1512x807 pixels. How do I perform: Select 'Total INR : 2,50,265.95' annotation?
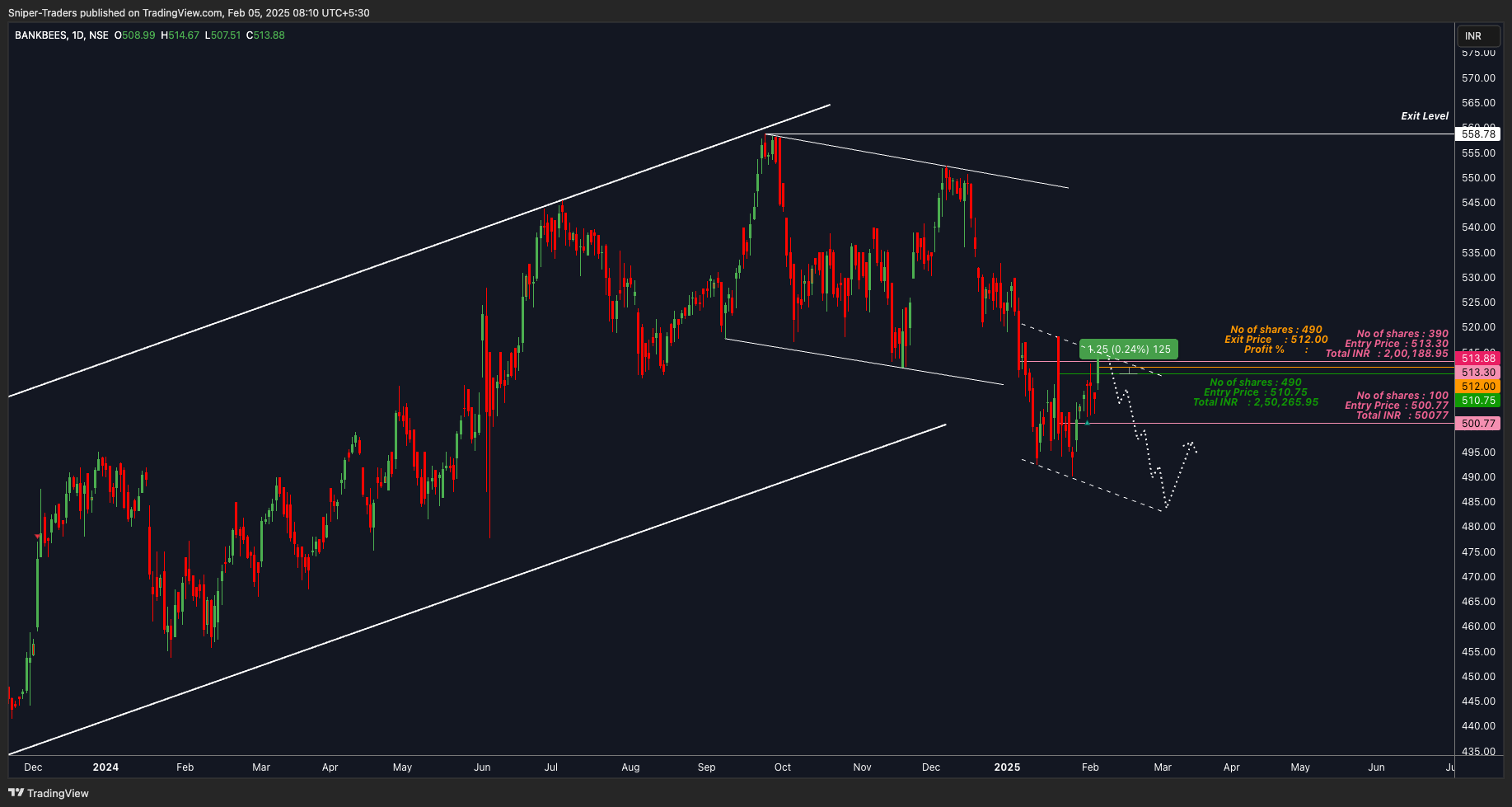1256,402
